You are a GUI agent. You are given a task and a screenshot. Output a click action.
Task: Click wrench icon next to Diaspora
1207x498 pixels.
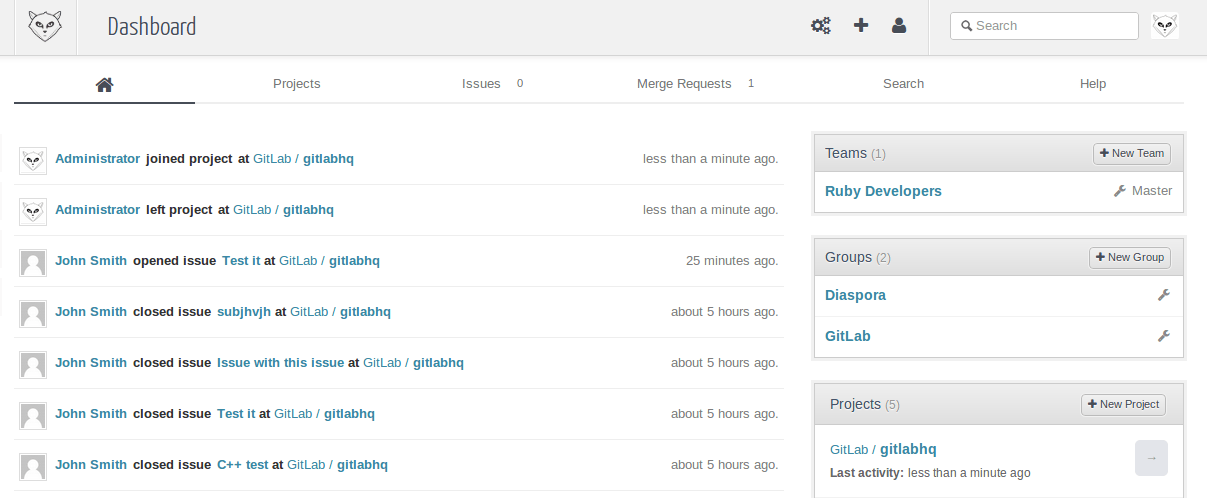point(1163,295)
